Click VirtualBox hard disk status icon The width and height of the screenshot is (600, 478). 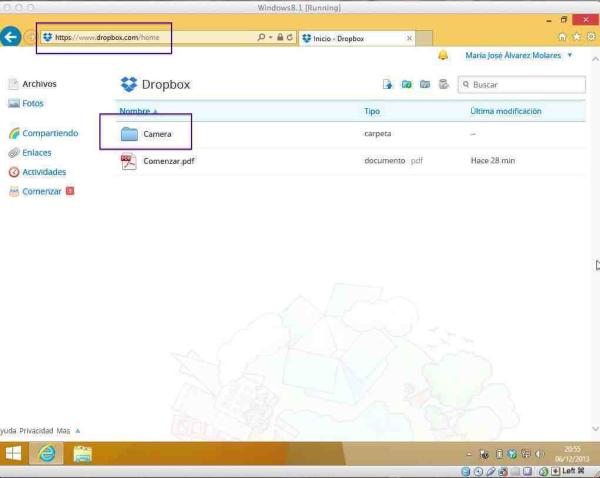465,471
